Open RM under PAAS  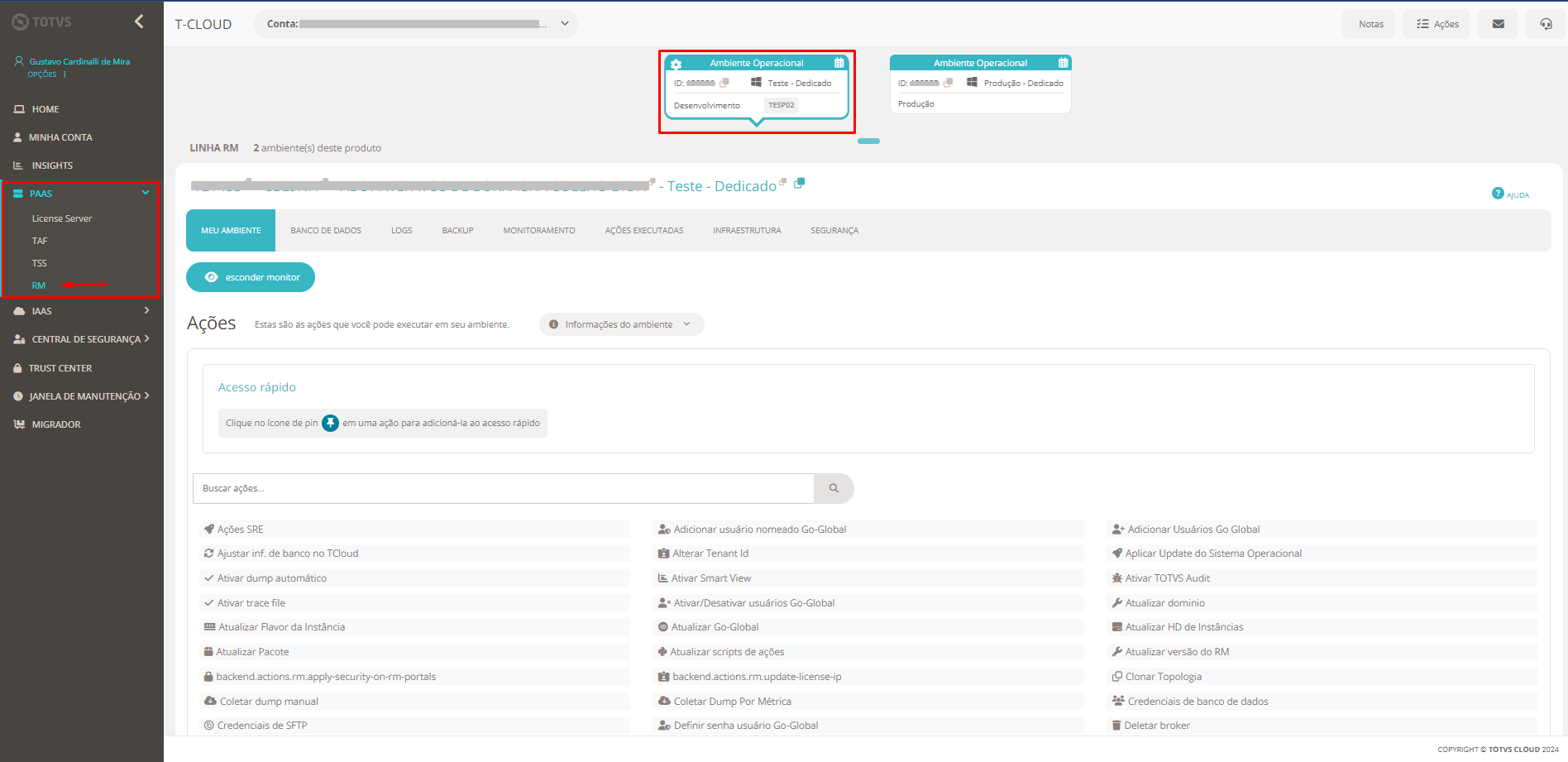click(38, 285)
